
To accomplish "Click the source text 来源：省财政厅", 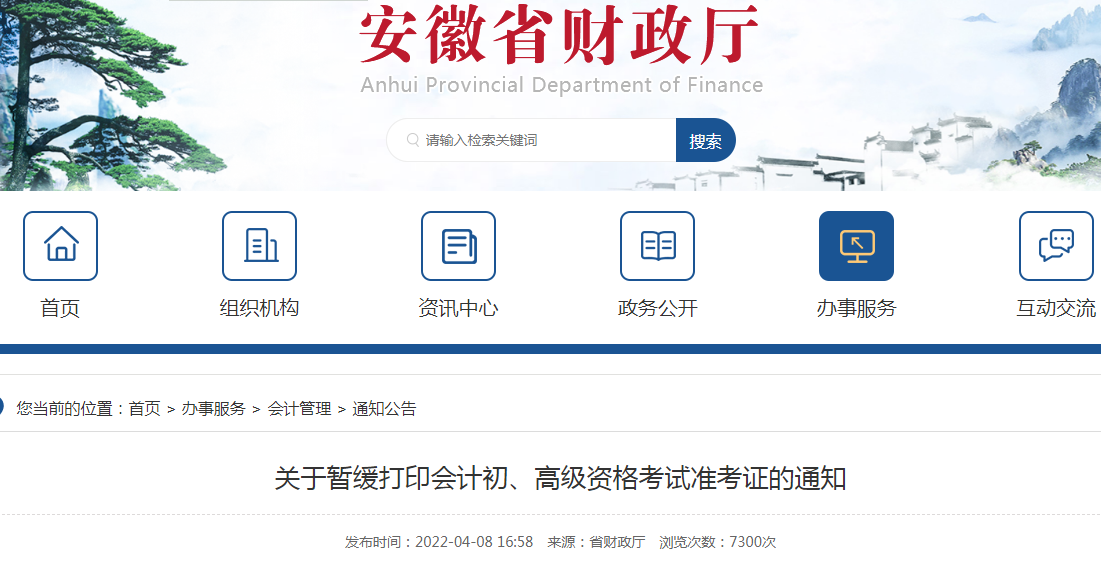I will click(596, 542).
